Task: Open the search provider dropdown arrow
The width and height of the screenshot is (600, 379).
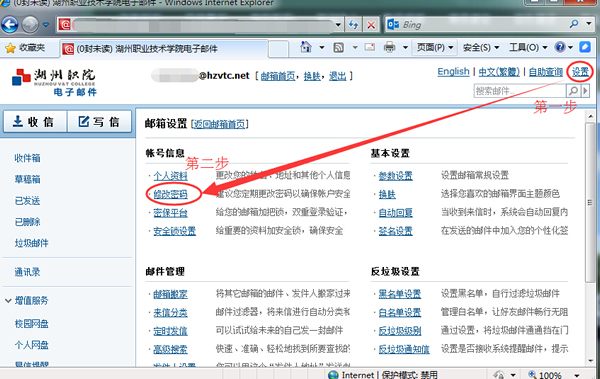Action: [589, 24]
